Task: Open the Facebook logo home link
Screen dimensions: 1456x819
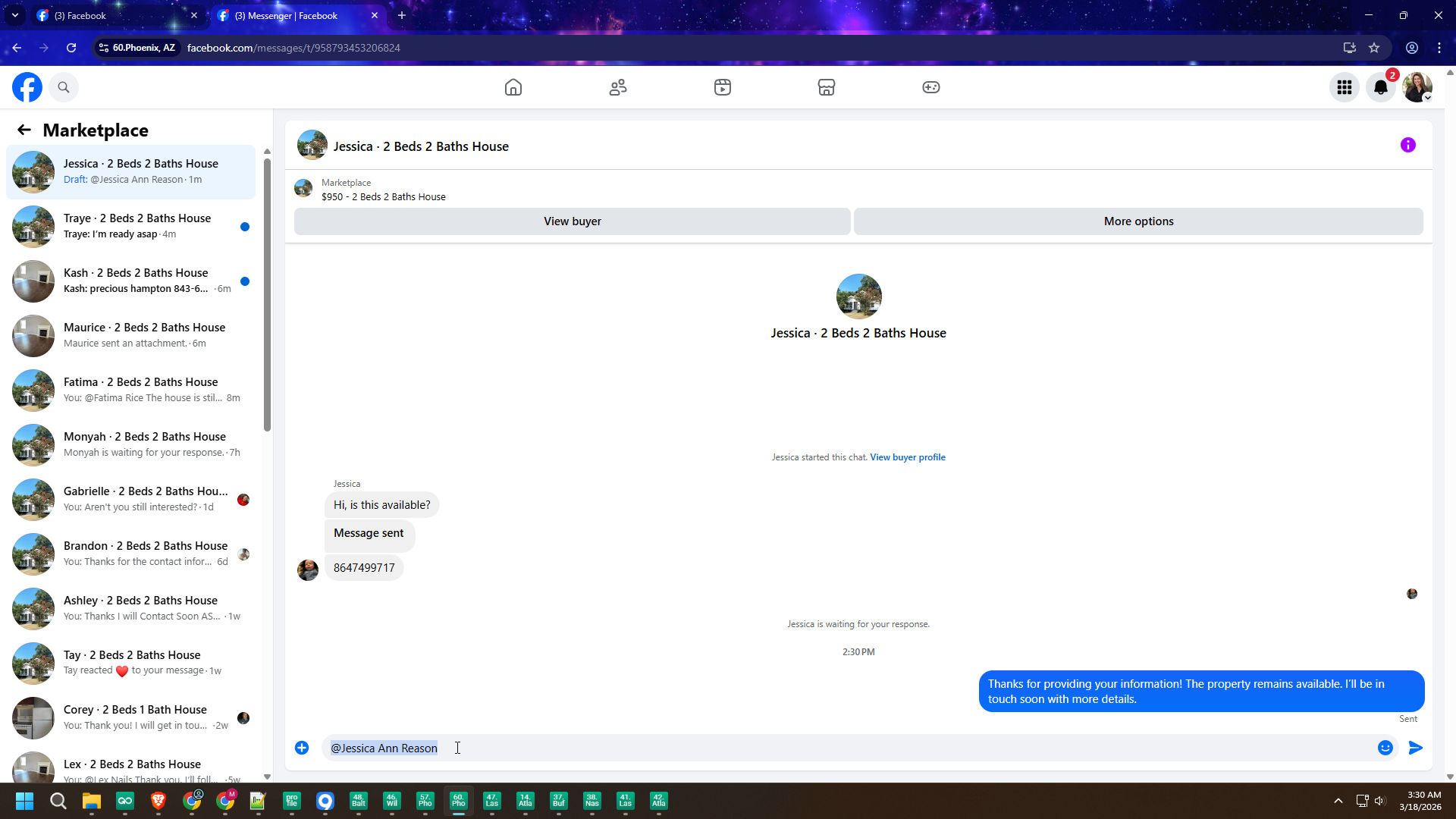Action: (27, 87)
